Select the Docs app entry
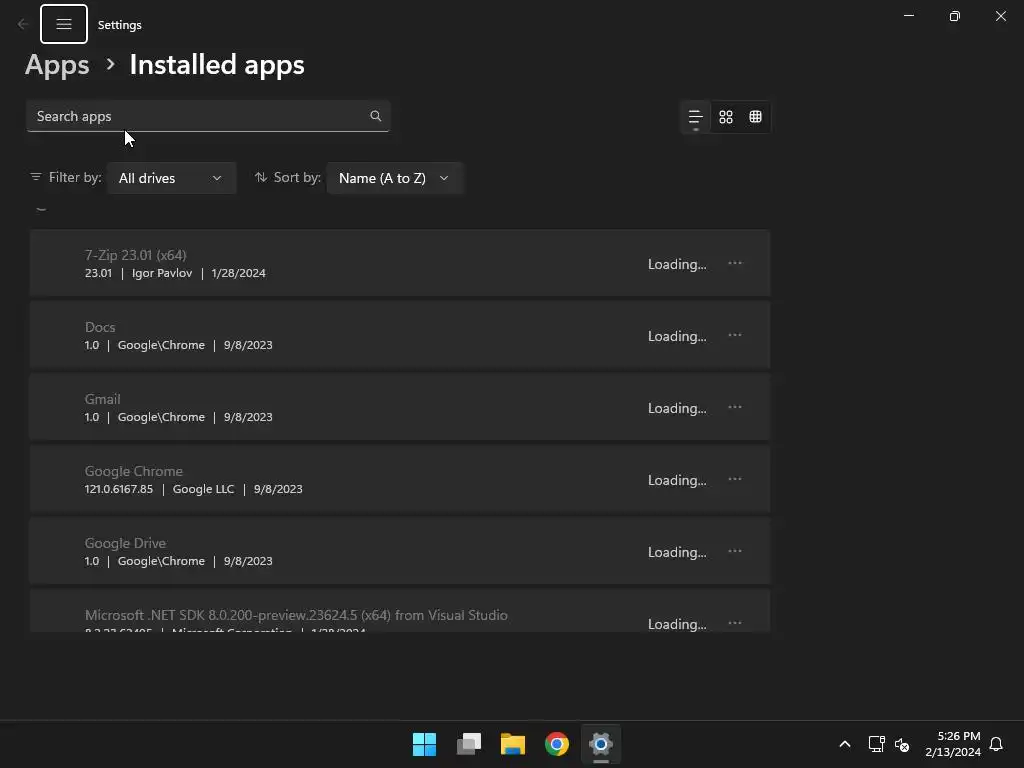This screenshot has height=768, width=1024. 400,335
